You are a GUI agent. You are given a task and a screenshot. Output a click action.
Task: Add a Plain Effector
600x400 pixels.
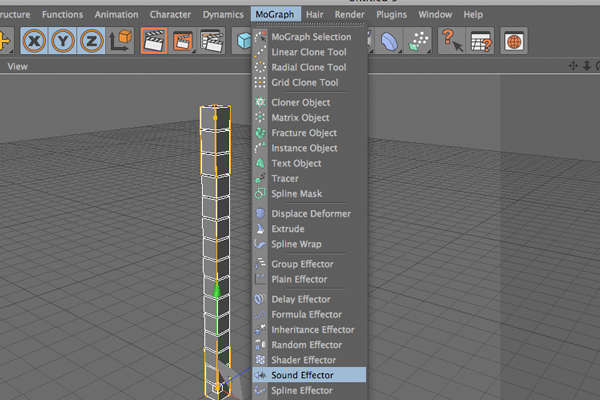tap(310, 279)
